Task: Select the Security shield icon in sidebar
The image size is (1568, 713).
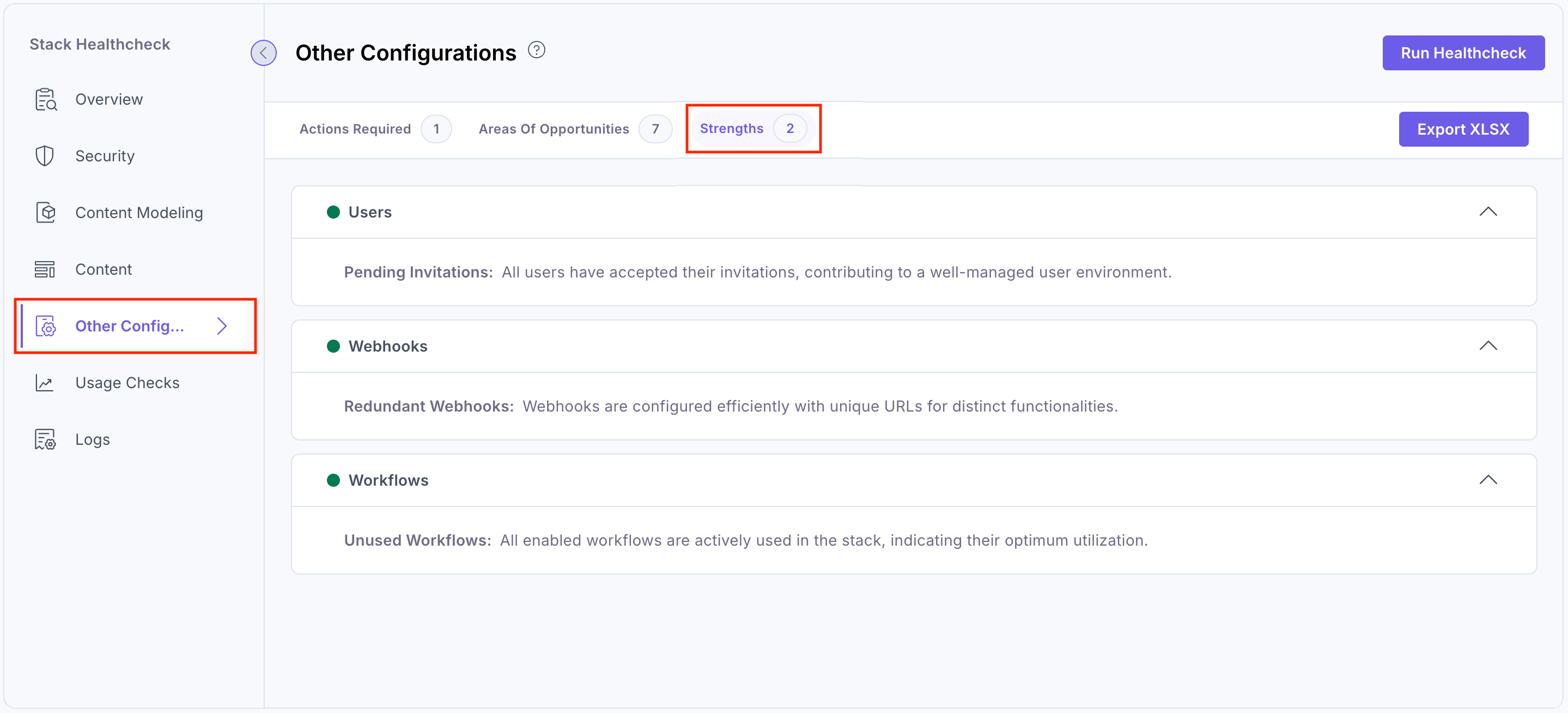Action: [45, 155]
